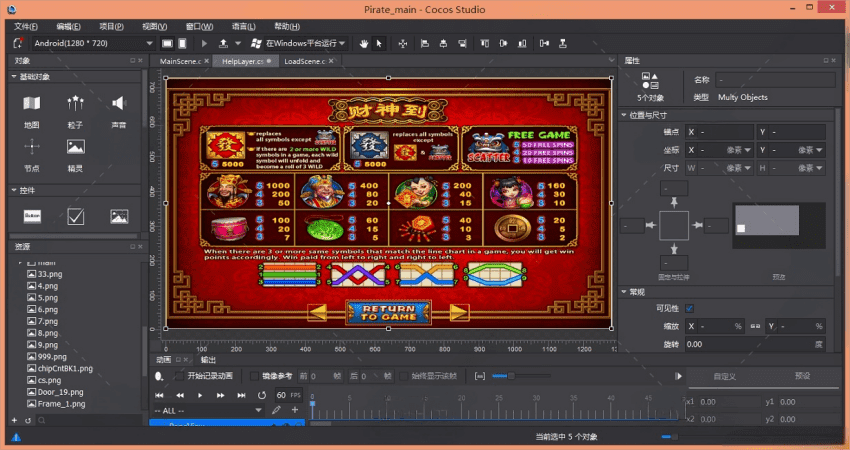The image size is (850, 450).
Task: Pick the Button widget in controls panel
Action: (x=32, y=215)
